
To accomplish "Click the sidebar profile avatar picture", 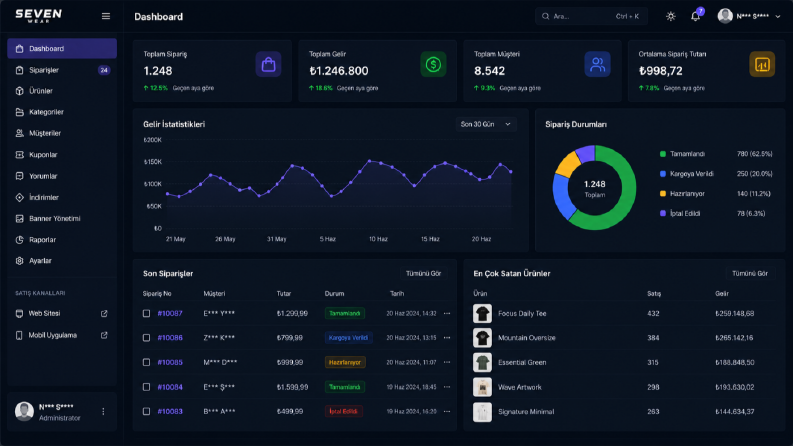I will tap(24, 412).
